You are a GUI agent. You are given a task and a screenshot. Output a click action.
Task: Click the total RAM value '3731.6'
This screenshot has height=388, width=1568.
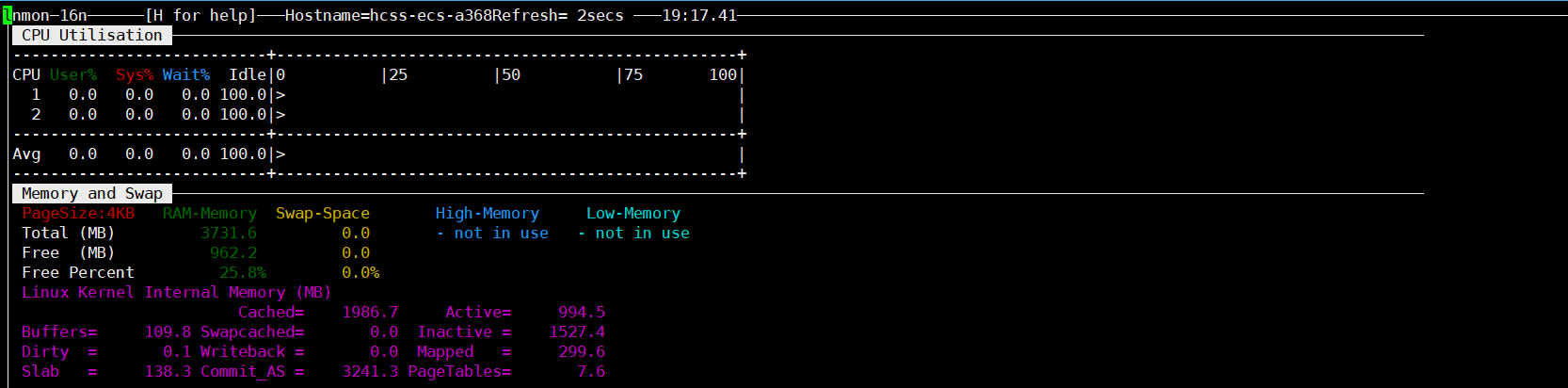pos(229,234)
